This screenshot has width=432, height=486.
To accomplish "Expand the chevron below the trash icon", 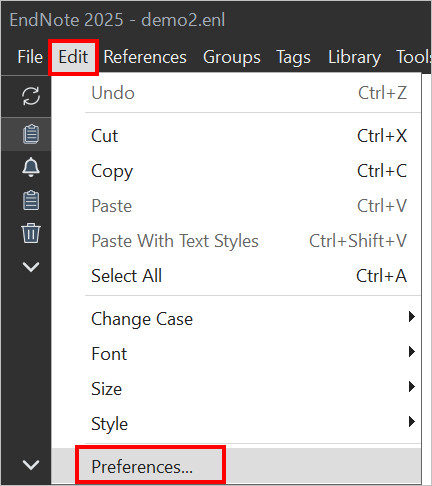I will pyautogui.click(x=31, y=266).
